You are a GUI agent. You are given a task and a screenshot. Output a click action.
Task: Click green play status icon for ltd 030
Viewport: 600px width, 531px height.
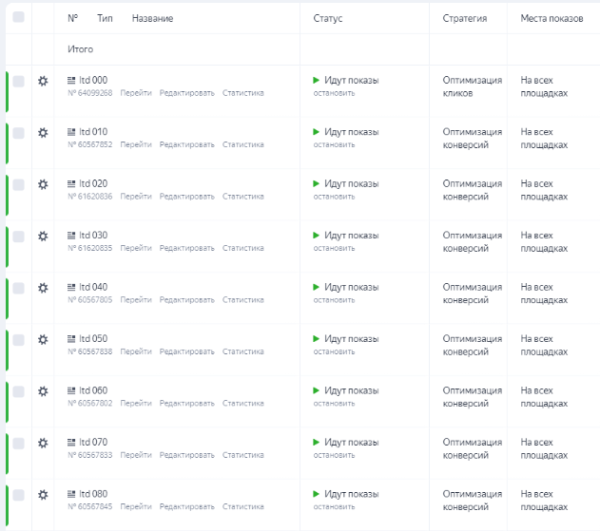coord(317,235)
